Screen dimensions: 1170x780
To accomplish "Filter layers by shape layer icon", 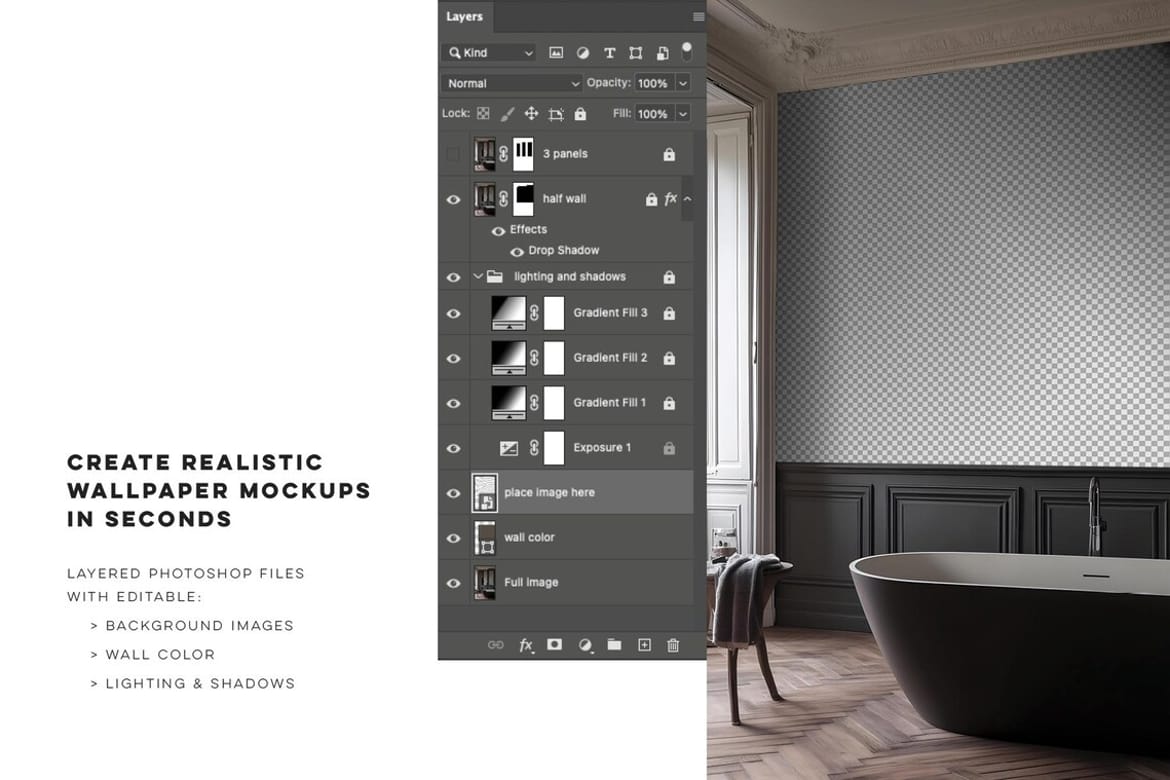I will pyautogui.click(x=636, y=52).
